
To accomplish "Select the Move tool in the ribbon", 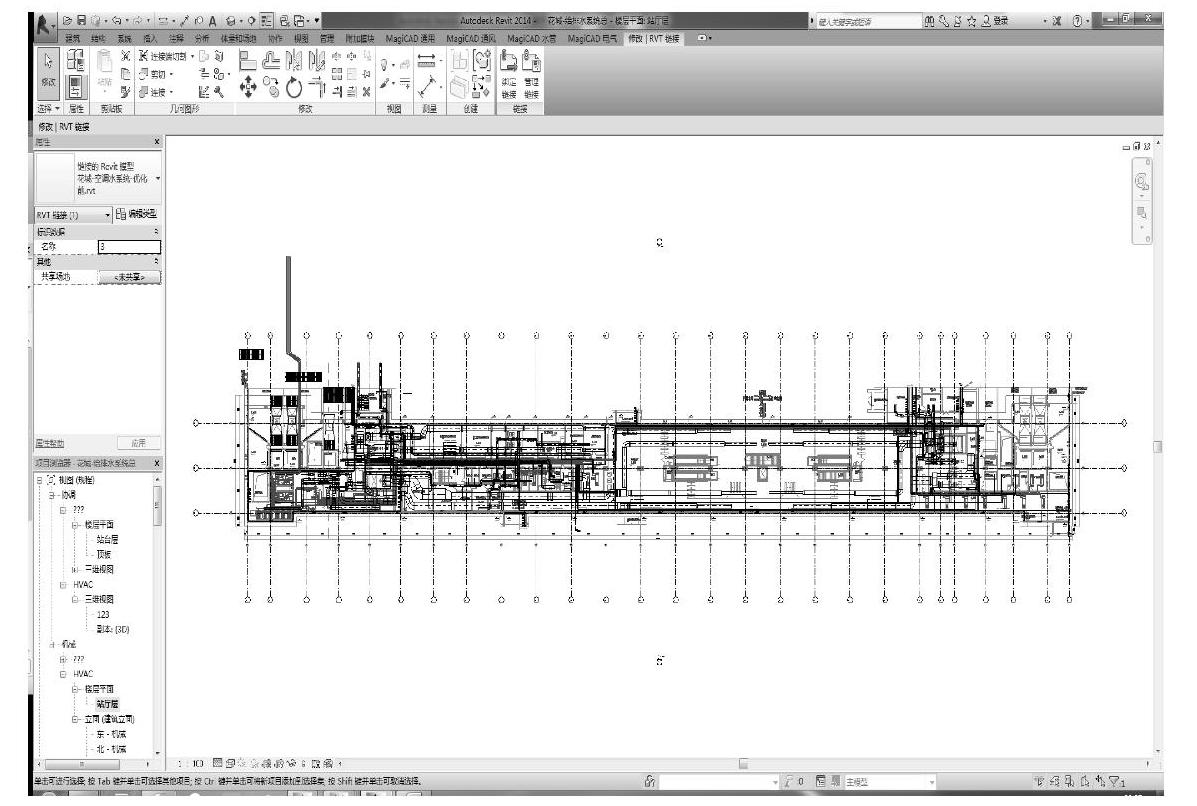I will click(x=246, y=89).
